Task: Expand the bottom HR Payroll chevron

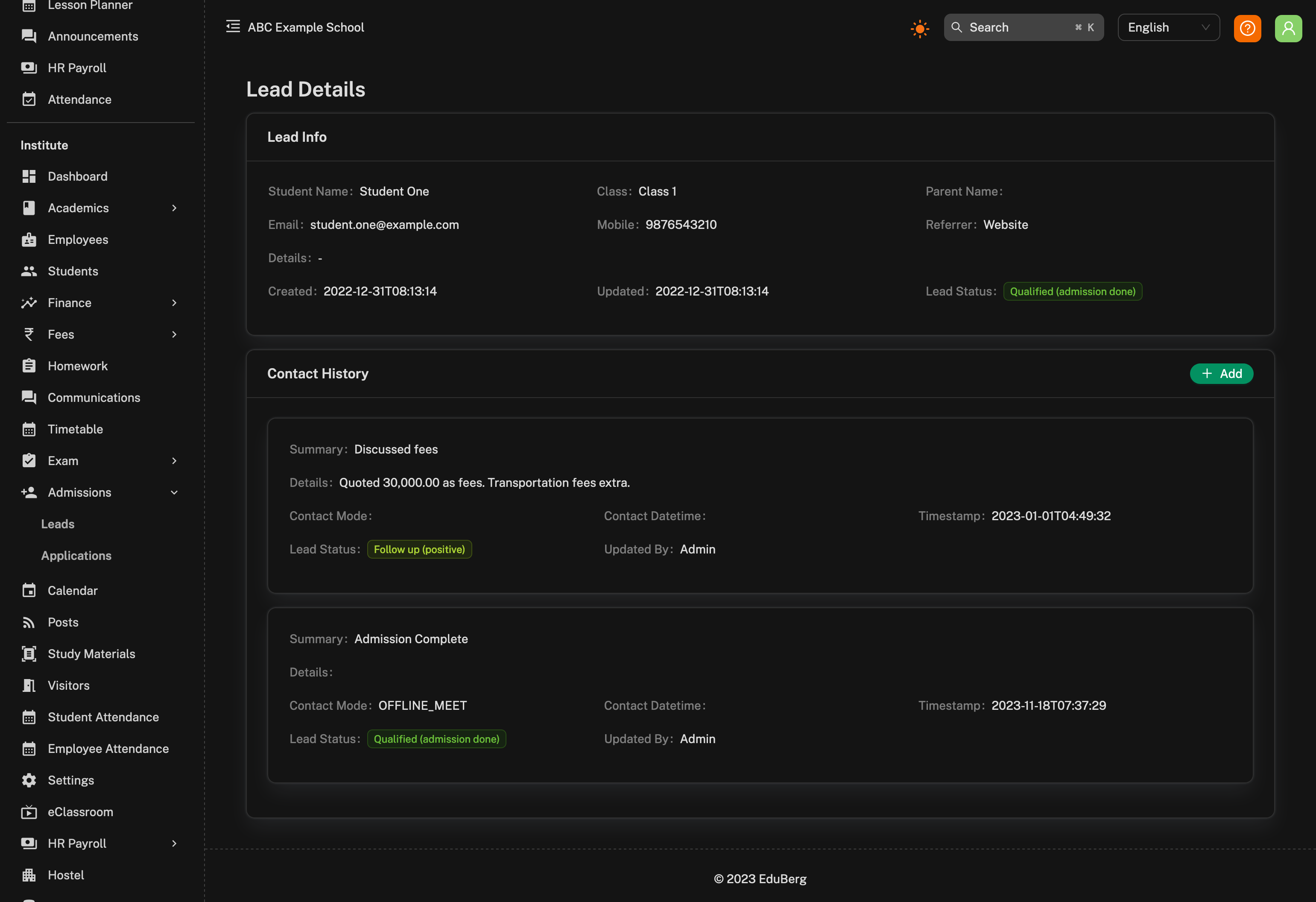Action: tap(174, 843)
